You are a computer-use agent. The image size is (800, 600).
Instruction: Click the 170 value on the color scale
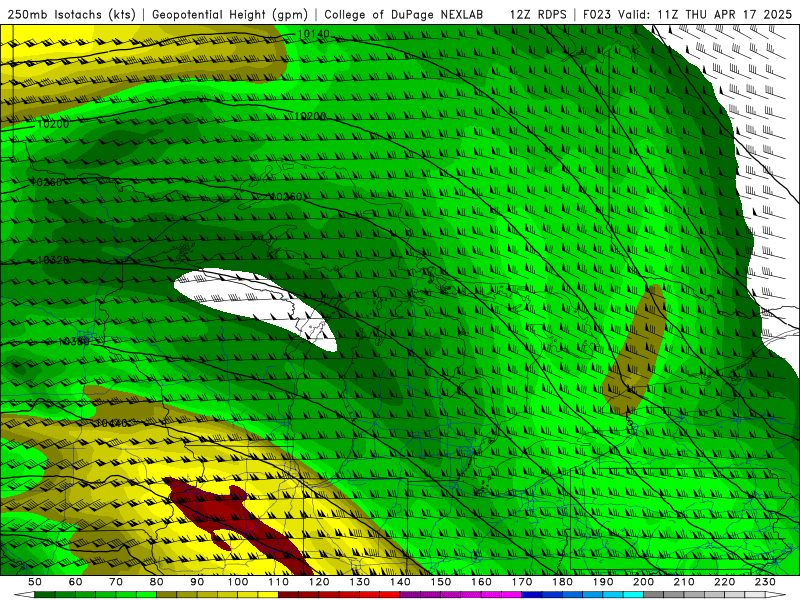click(x=522, y=582)
